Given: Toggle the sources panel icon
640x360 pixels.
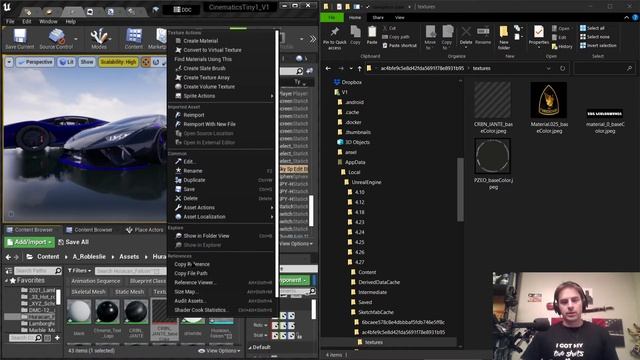Looking at the screenshot, I should pos(9,271).
